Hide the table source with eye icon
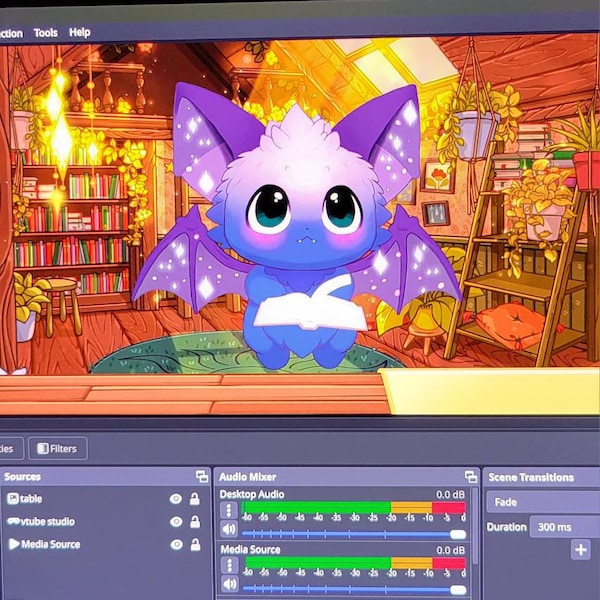Screen dimensions: 600x600 (x=176, y=499)
